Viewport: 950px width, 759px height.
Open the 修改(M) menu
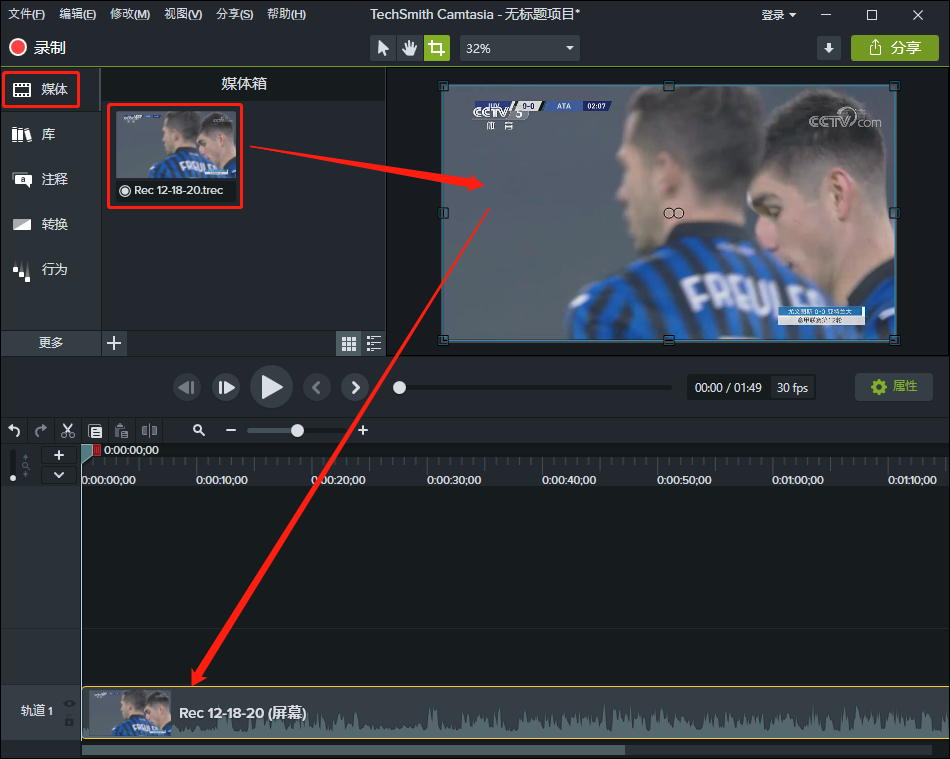click(x=130, y=14)
